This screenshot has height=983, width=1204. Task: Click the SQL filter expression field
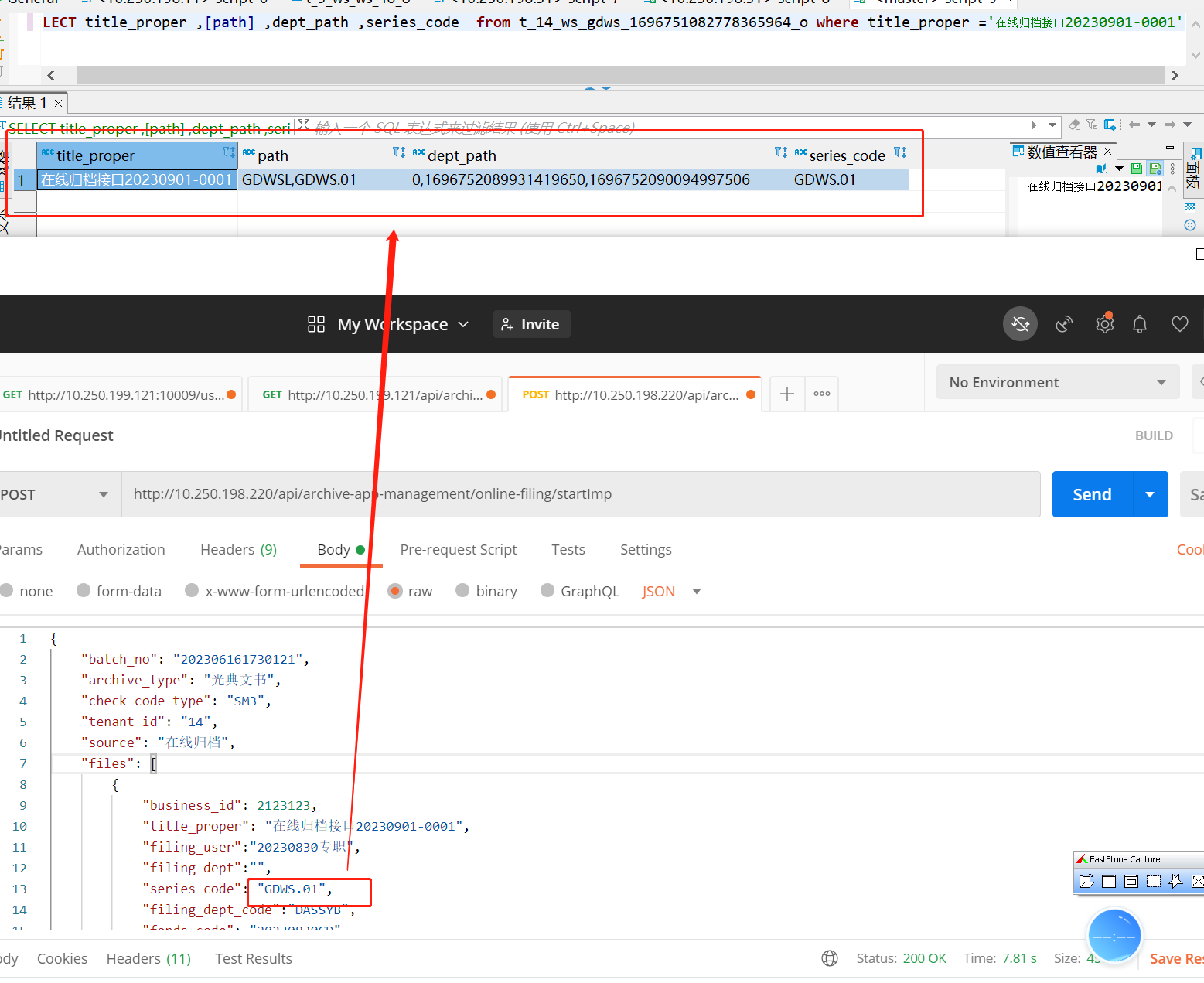[x=669, y=127]
